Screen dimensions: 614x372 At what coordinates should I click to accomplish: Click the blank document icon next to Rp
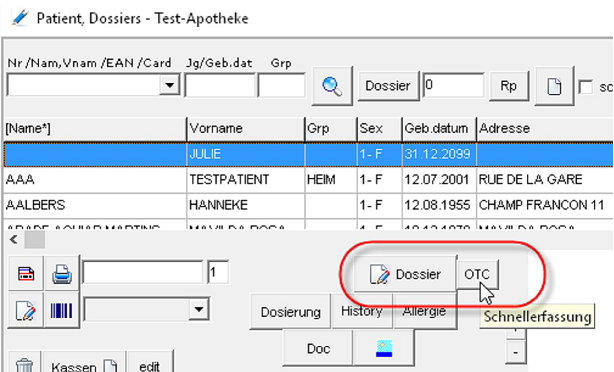click(554, 86)
